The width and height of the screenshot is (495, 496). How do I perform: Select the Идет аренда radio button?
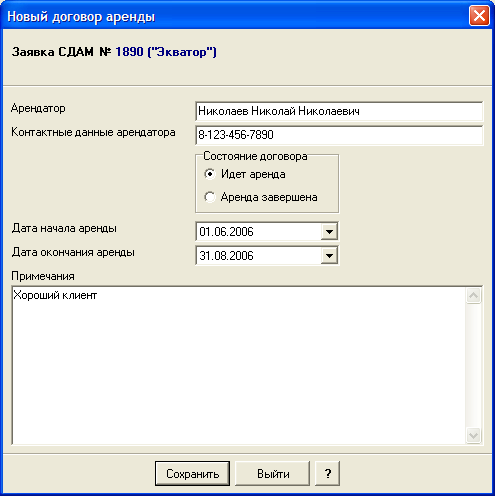pyautogui.click(x=210, y=174)
